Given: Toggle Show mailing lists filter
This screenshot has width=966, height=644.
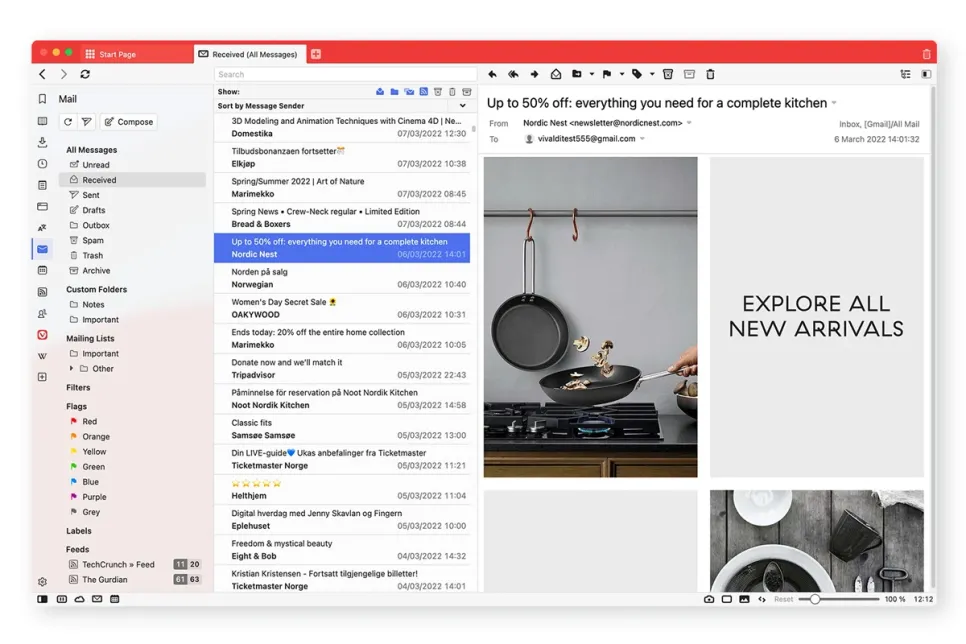Looking at the screenshot, I should [409, 92].
